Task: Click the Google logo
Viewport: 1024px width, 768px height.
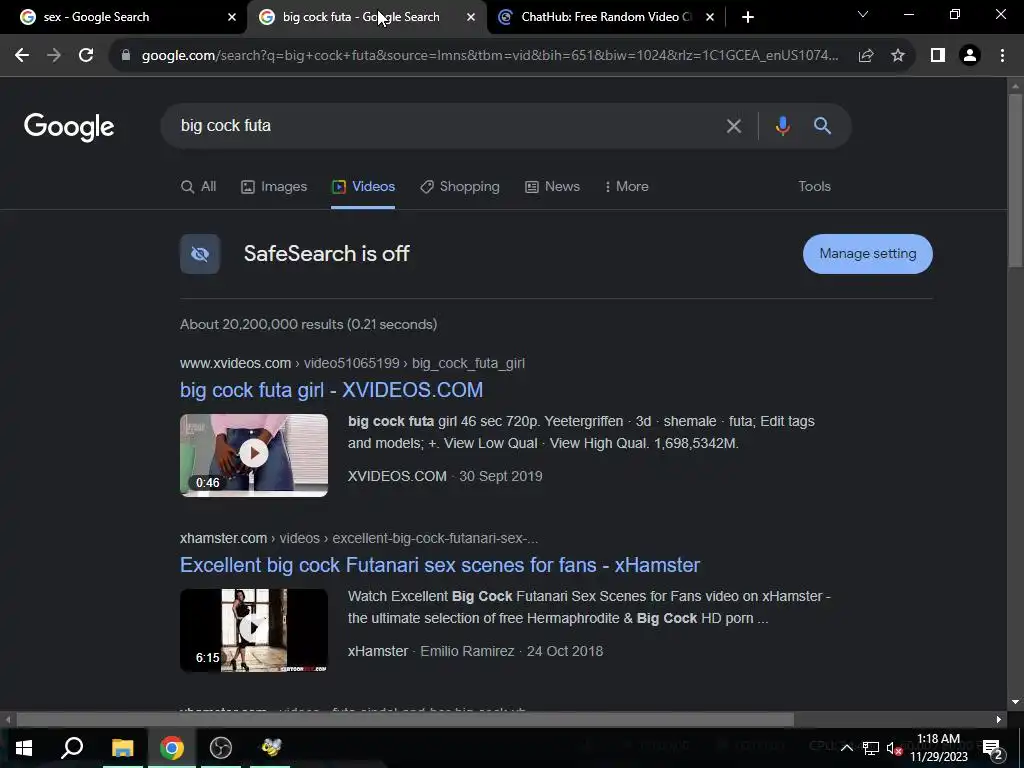Action: tap(69, 127)
